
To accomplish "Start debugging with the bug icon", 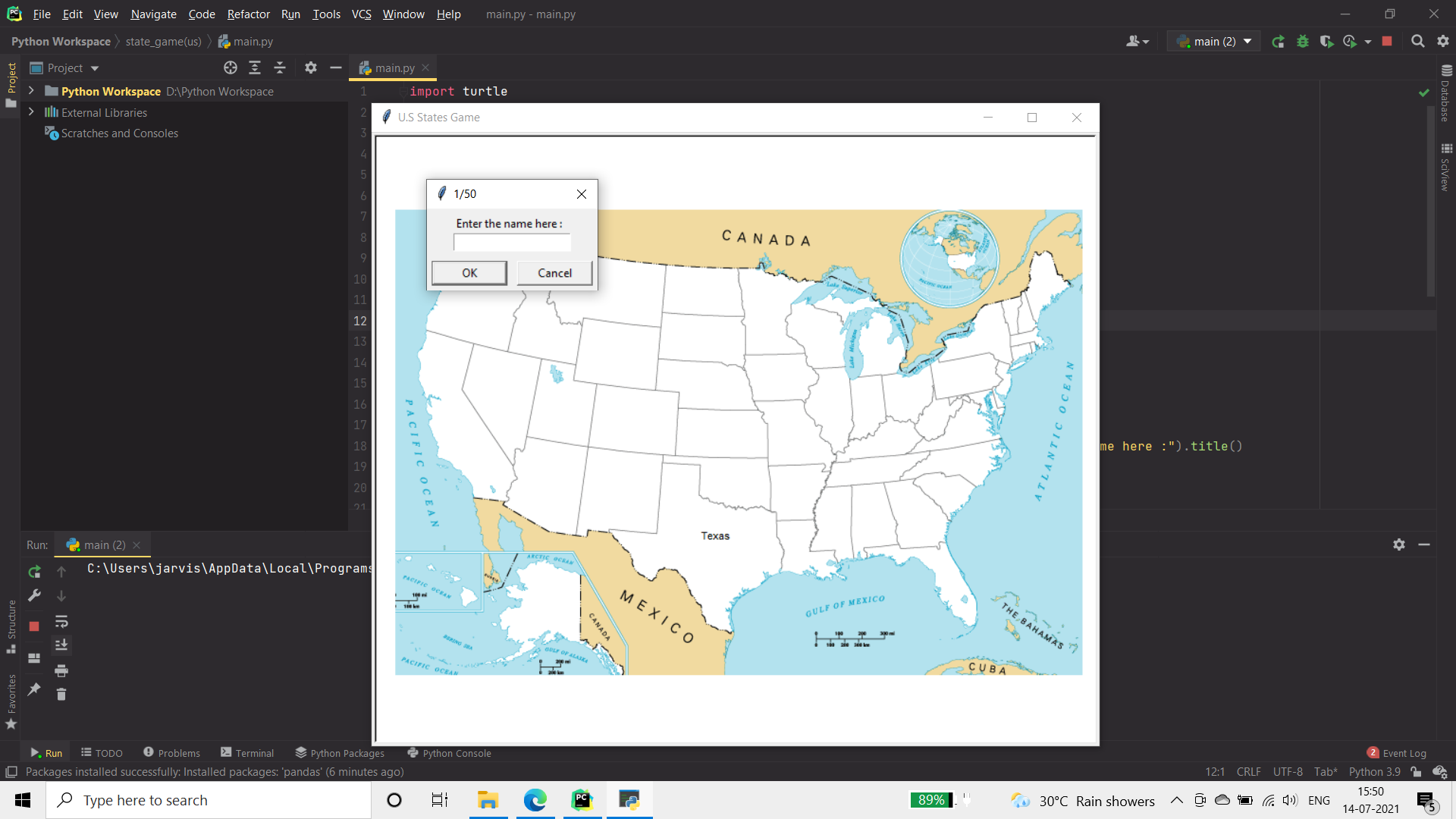I will click(x=1303, y=42).
